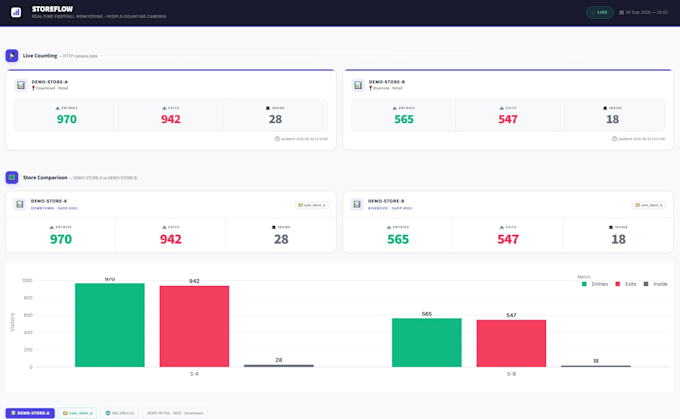Toggle the green Entries legend swatch
680x419 pixels.
click(x=584, y=284)
